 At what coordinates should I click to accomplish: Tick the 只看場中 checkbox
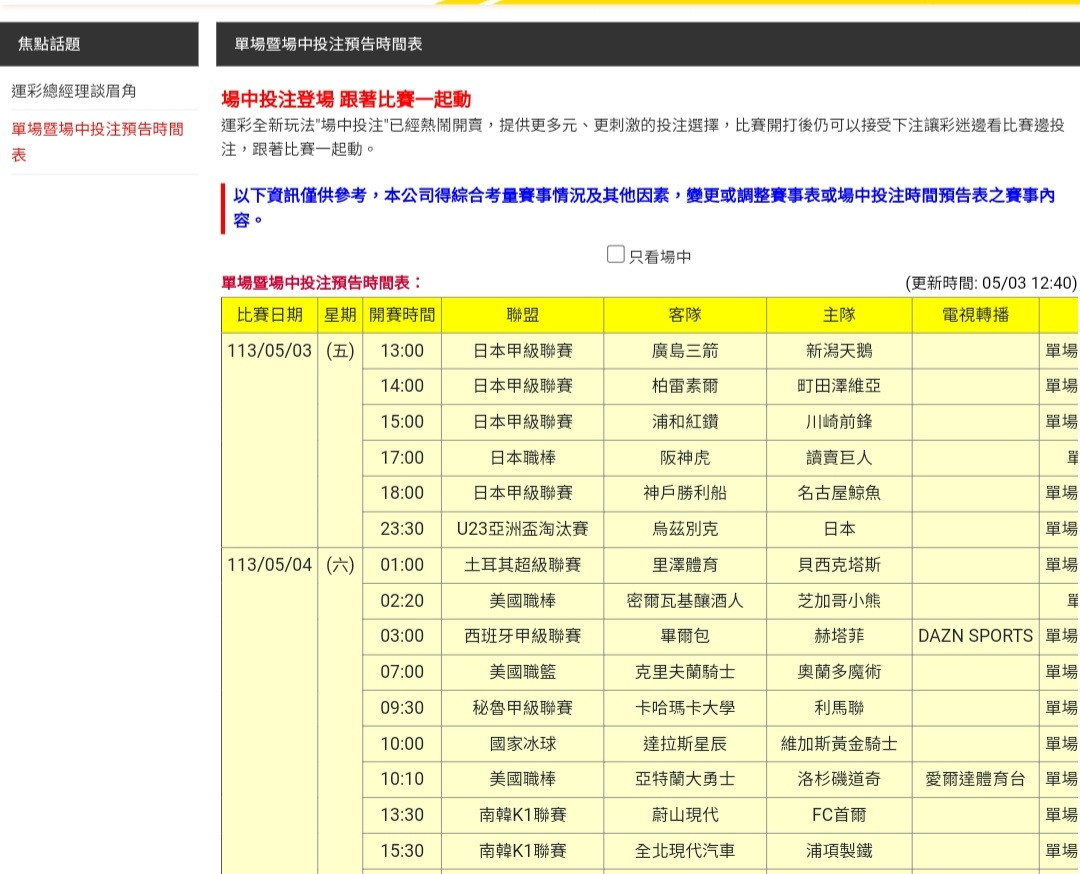click(x=616, y=254)
